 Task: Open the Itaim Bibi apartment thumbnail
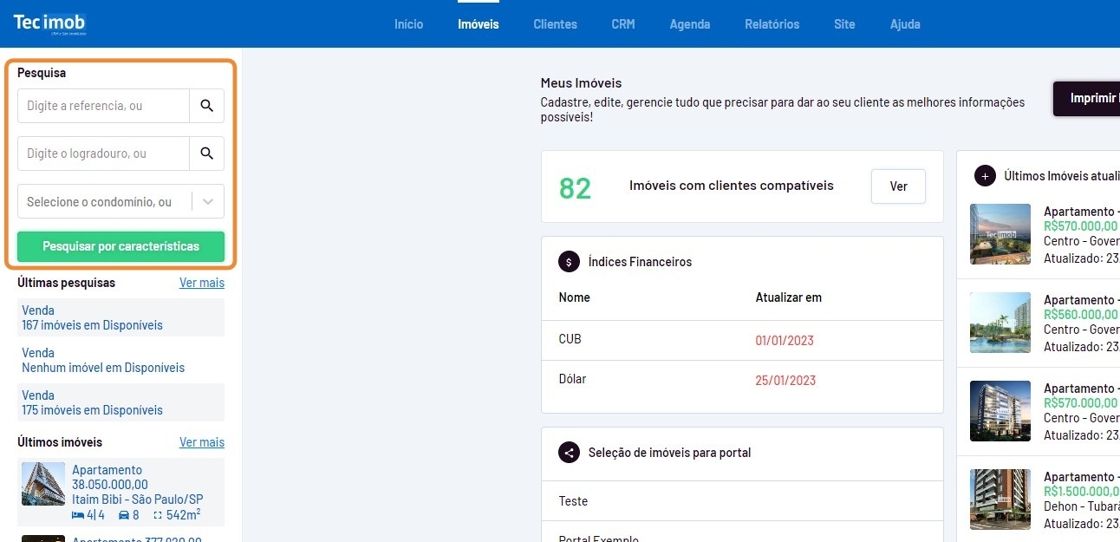point(43,484)
